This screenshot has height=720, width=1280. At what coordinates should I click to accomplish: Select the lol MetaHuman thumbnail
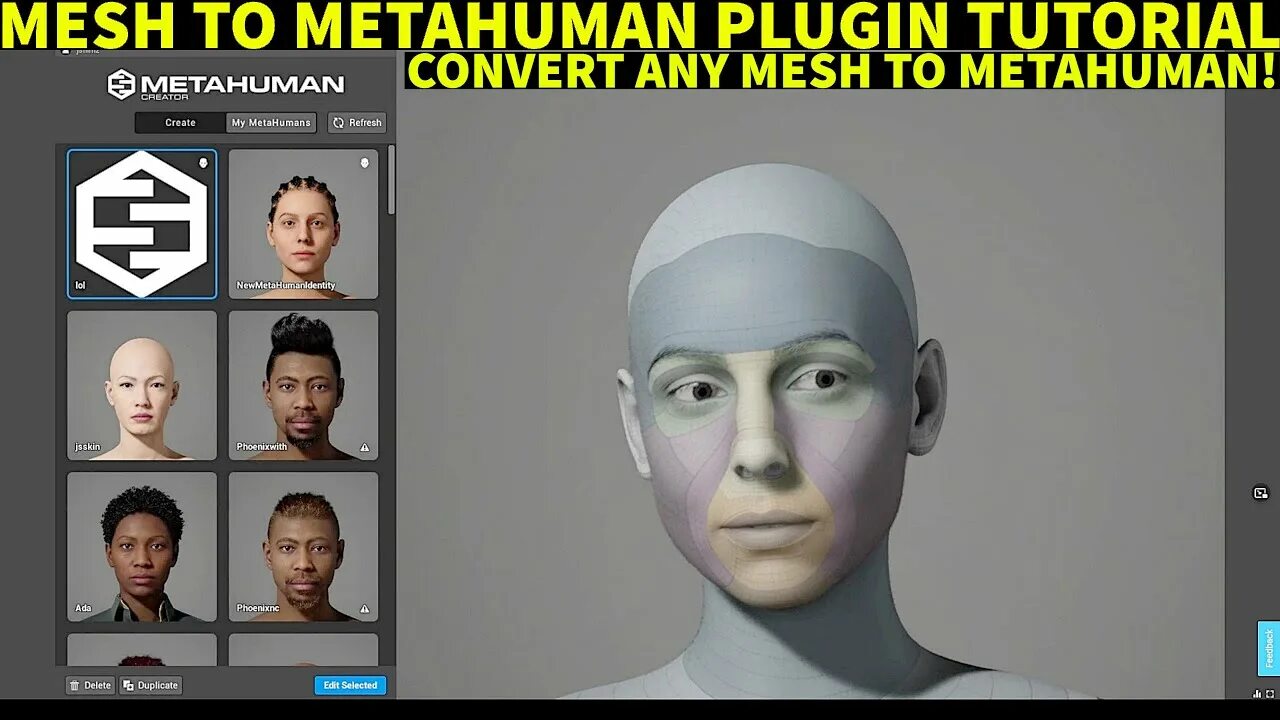click(x=142, y=224)
